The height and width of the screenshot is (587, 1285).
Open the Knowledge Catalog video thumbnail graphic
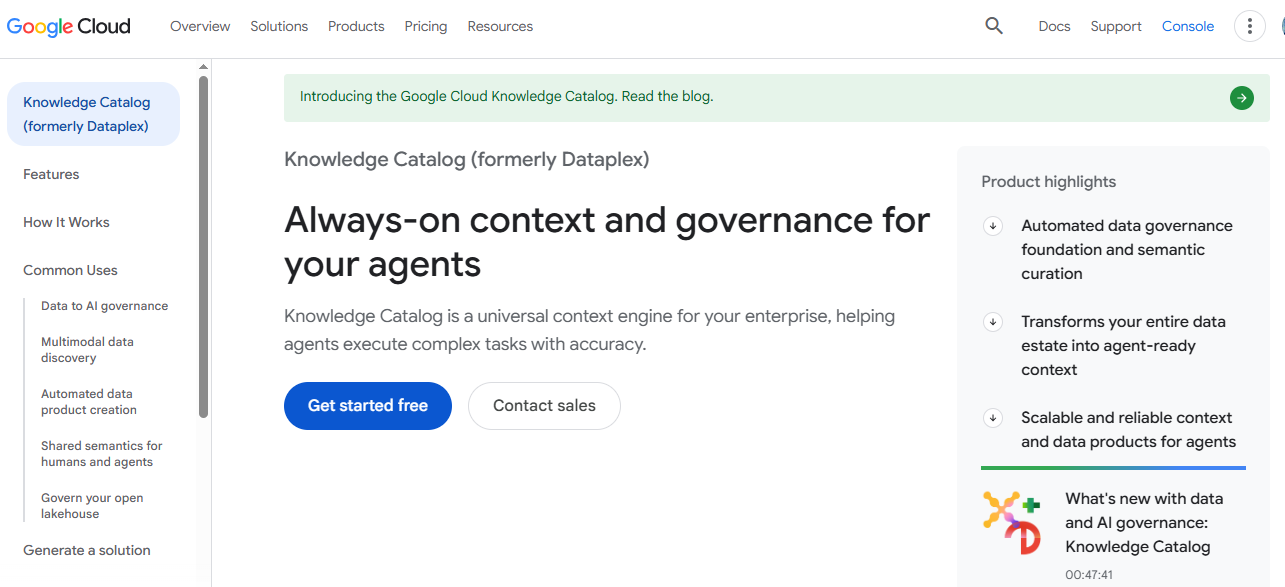pos(1012,522)
